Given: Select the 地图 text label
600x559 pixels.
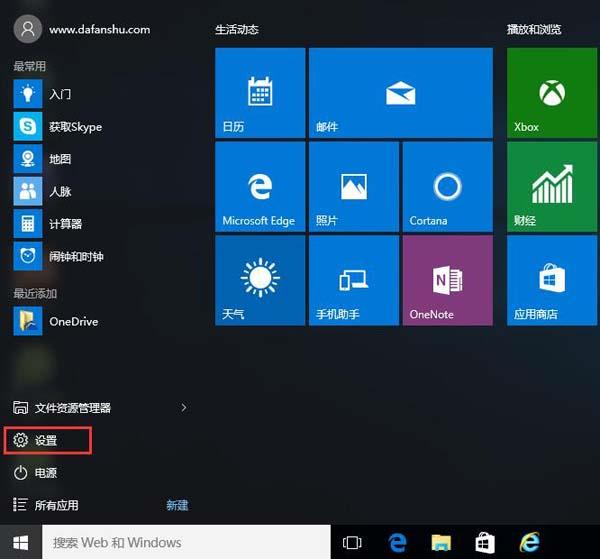Looking at the screenshot, I should pyautogui.click(x=60, y=159).
